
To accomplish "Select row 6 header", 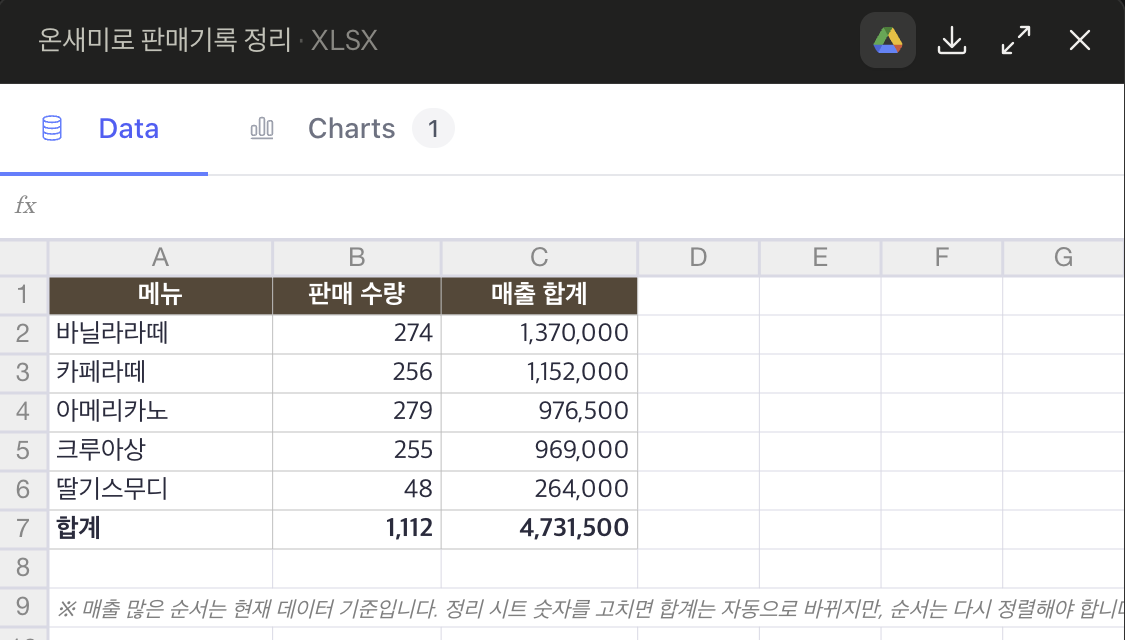I will point(24,489).
